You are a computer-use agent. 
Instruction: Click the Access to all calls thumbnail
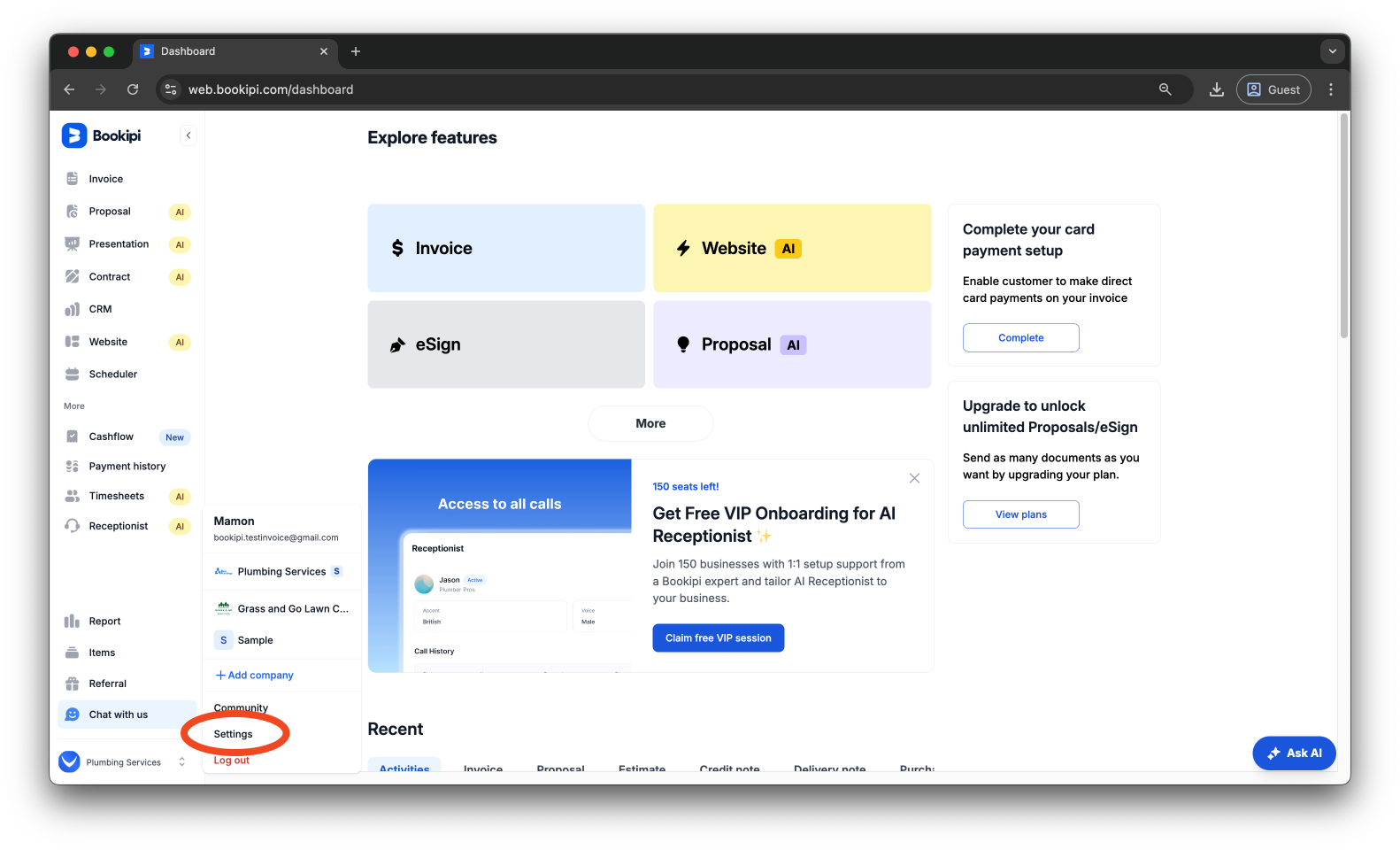[x=500, y=566]
